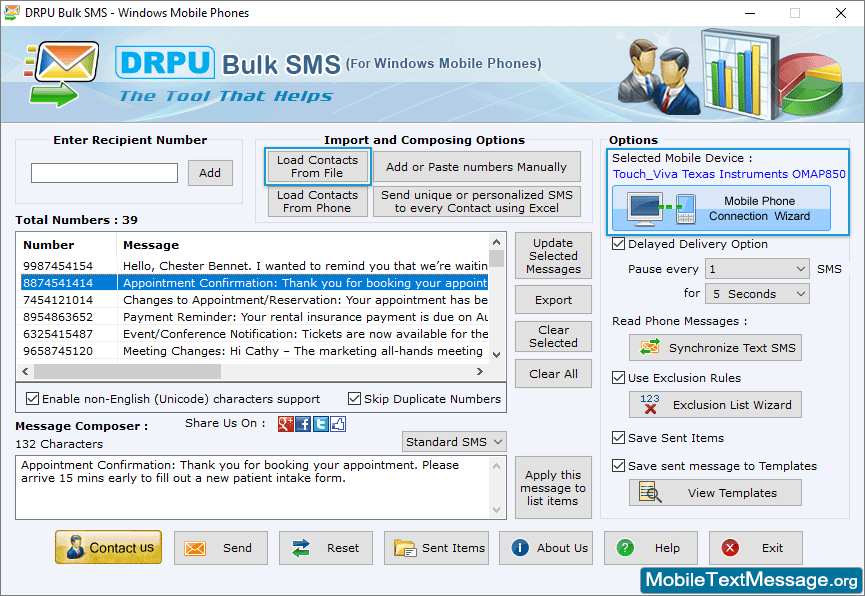
Task: Click the thumbs-up like icon
Action: coord(338,424)
